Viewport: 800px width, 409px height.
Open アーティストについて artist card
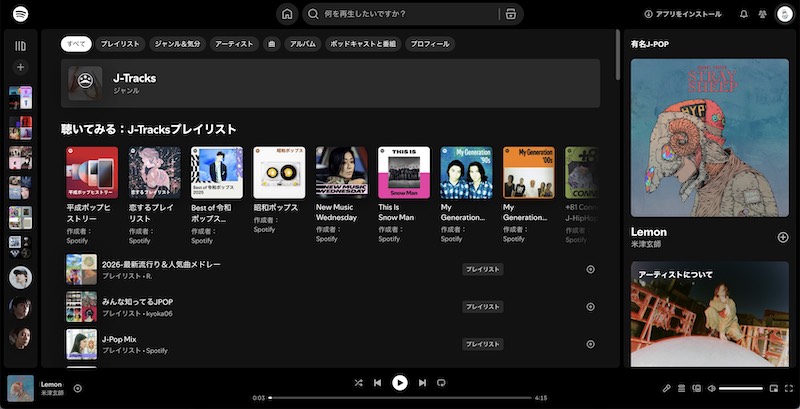(710, 314)
